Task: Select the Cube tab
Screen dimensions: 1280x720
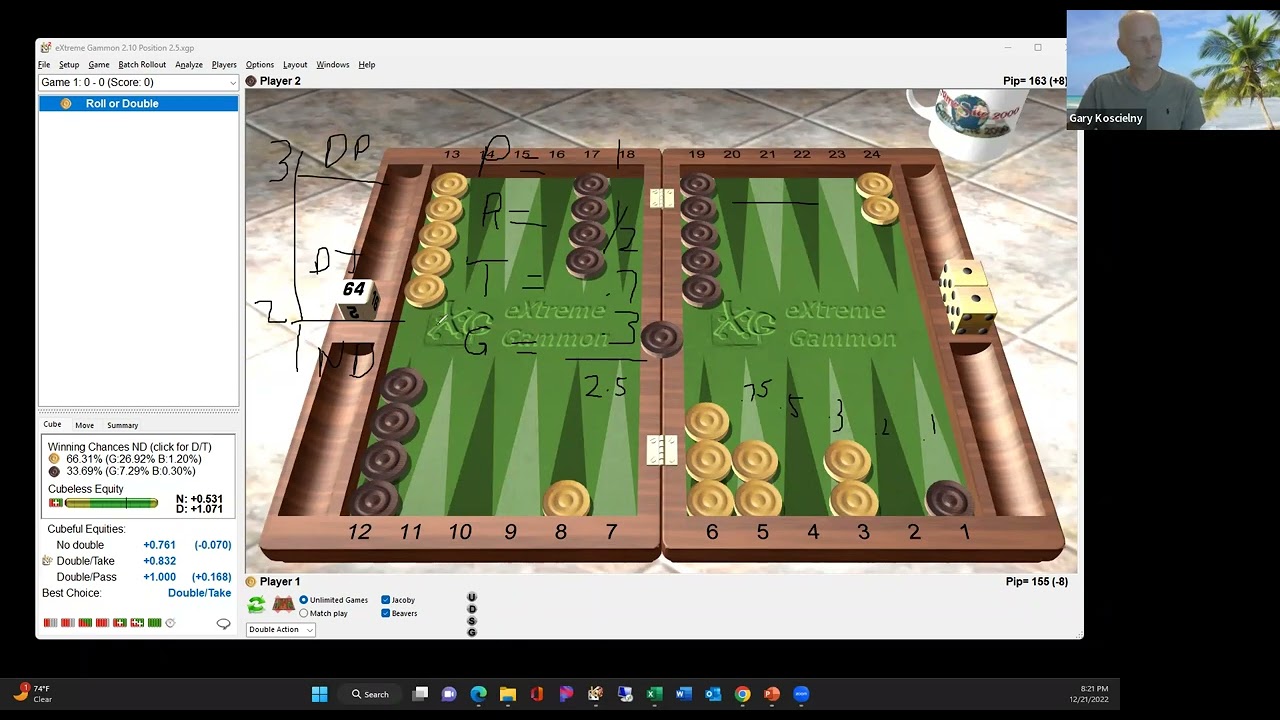Action: (x=52, y=425)
